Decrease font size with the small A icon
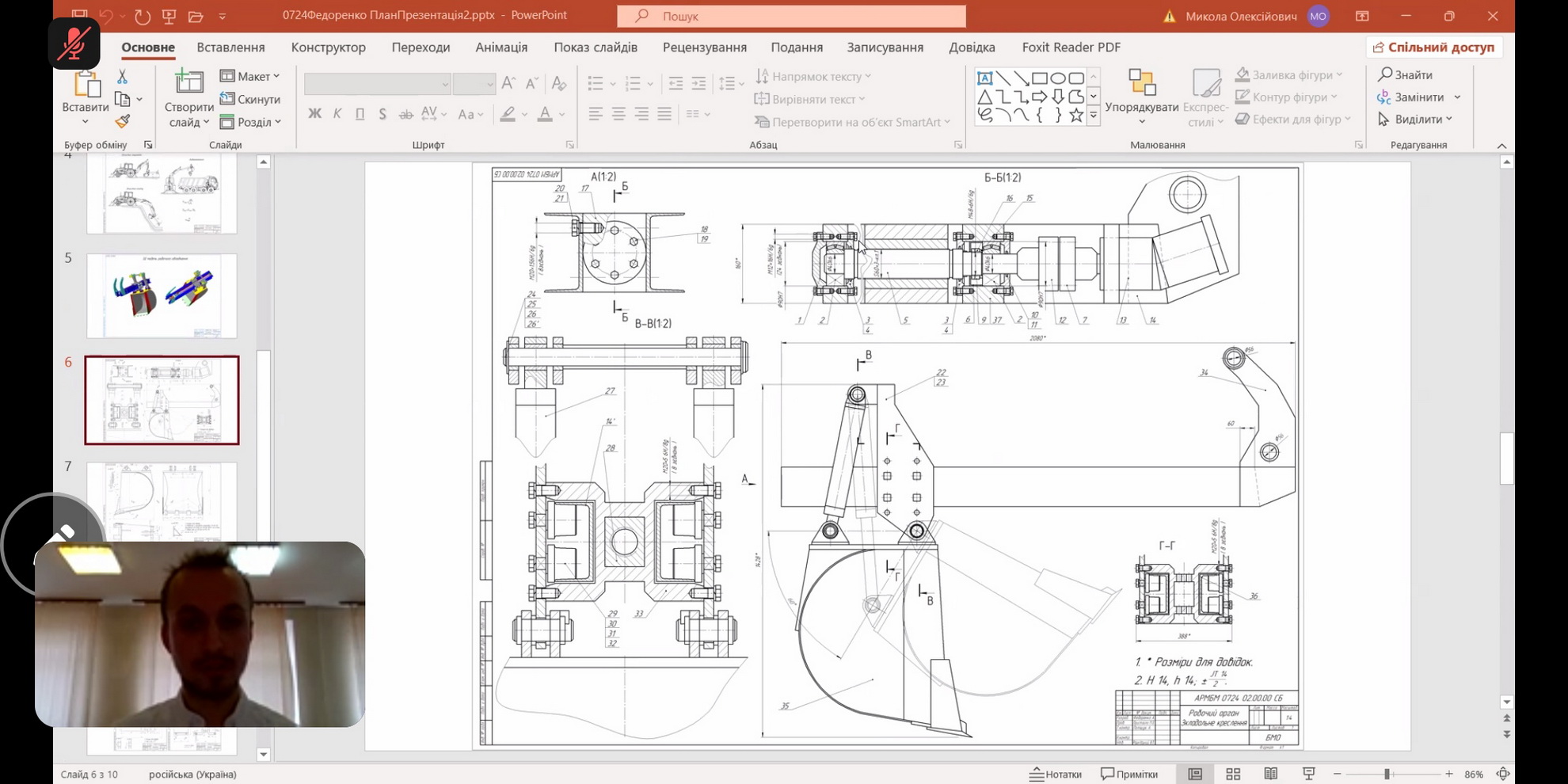Image resolution: width=1568 pixels, height=784 pixels. click(x=532, y=83)
